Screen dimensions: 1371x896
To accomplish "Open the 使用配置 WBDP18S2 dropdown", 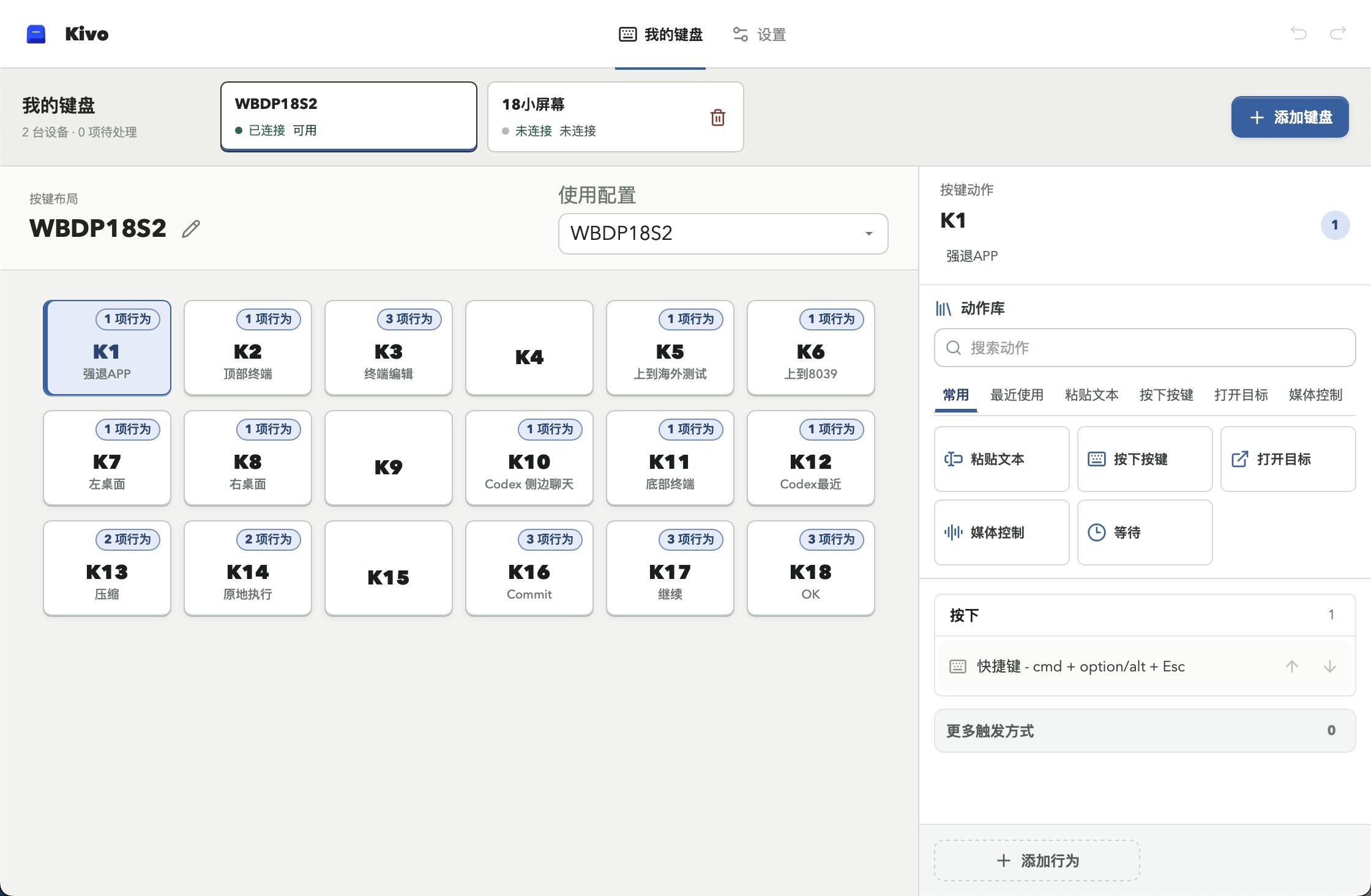I will tap(723, 233).
